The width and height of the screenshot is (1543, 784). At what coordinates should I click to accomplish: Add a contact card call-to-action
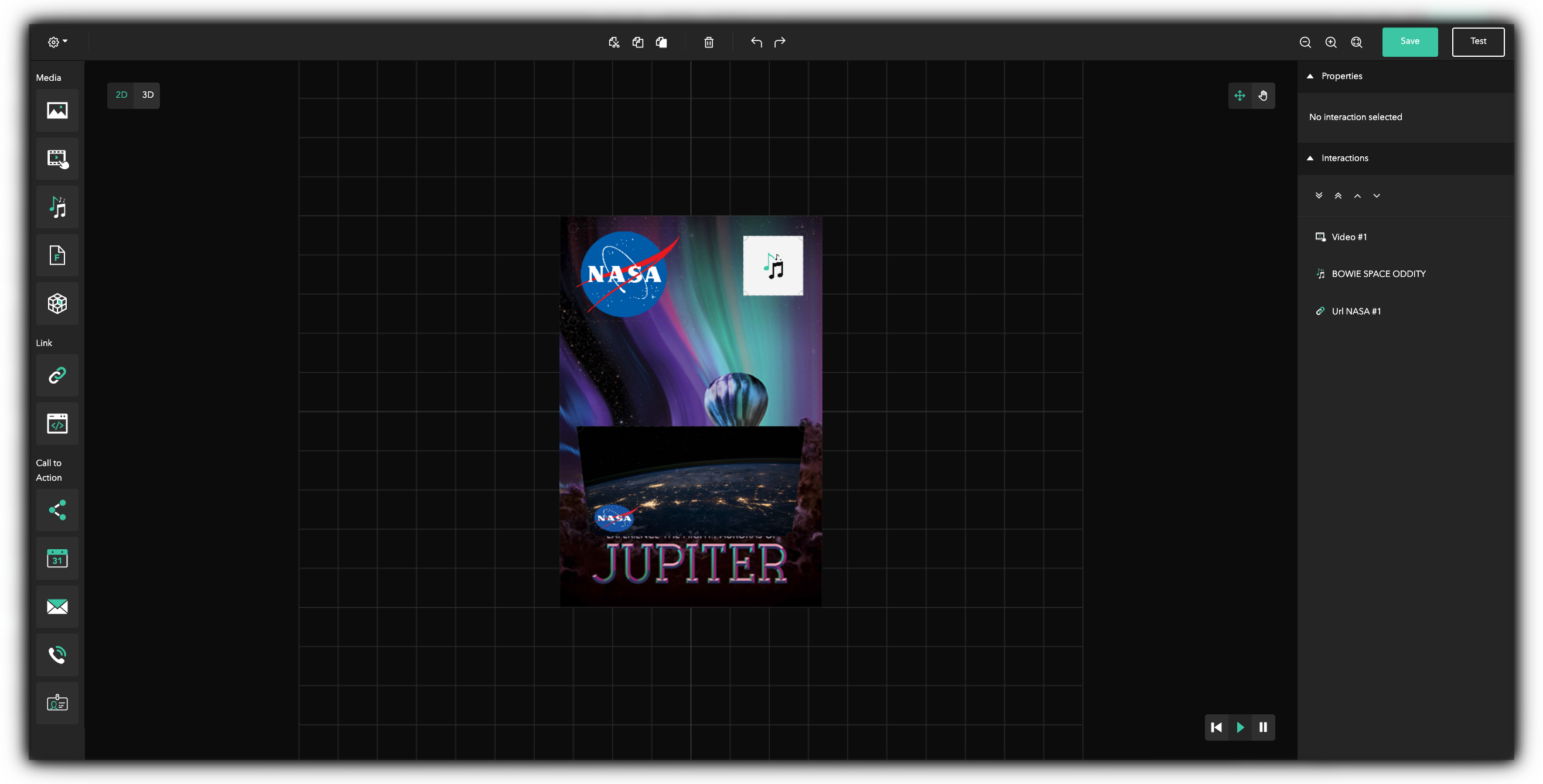point(57,703)
